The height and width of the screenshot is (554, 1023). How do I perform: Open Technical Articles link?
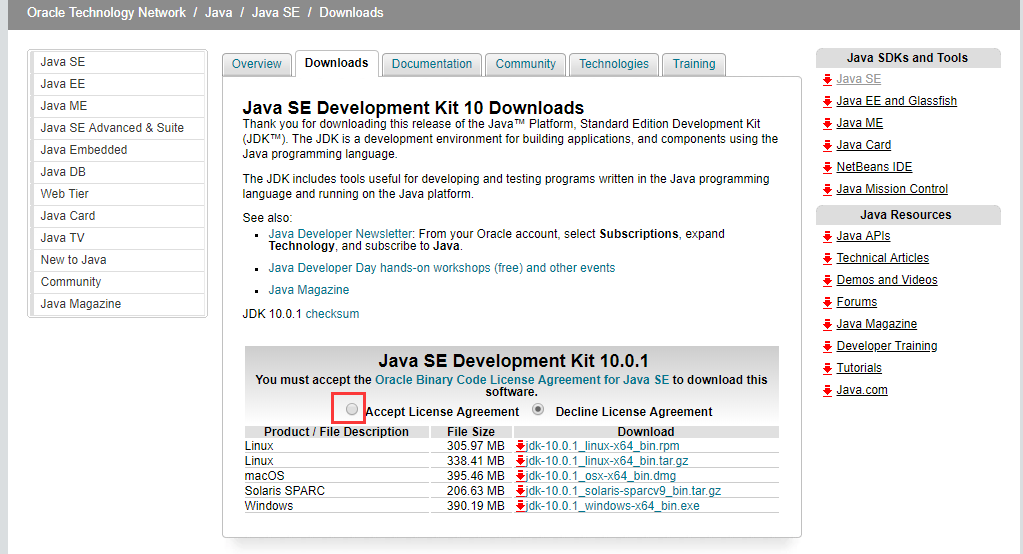(x=883, y=258)
